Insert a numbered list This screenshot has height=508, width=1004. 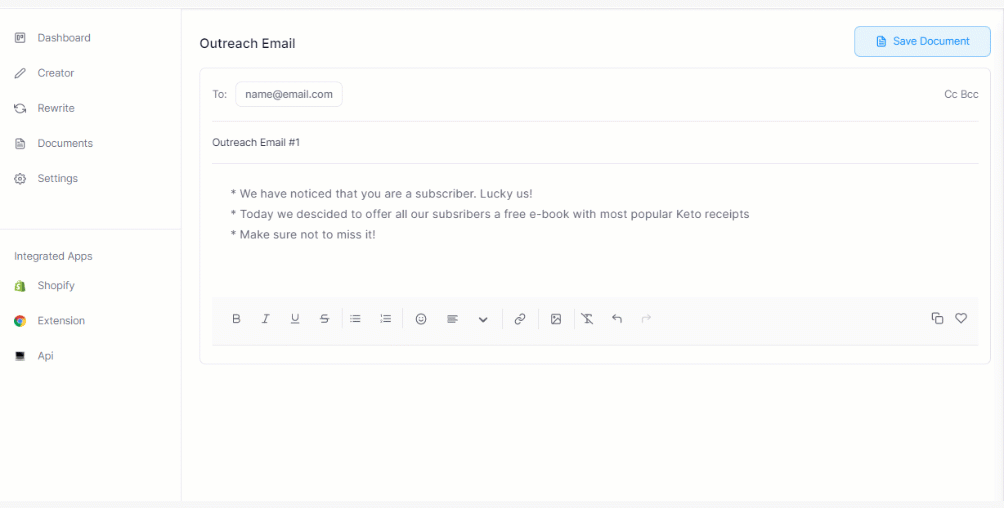click(386, 319)
